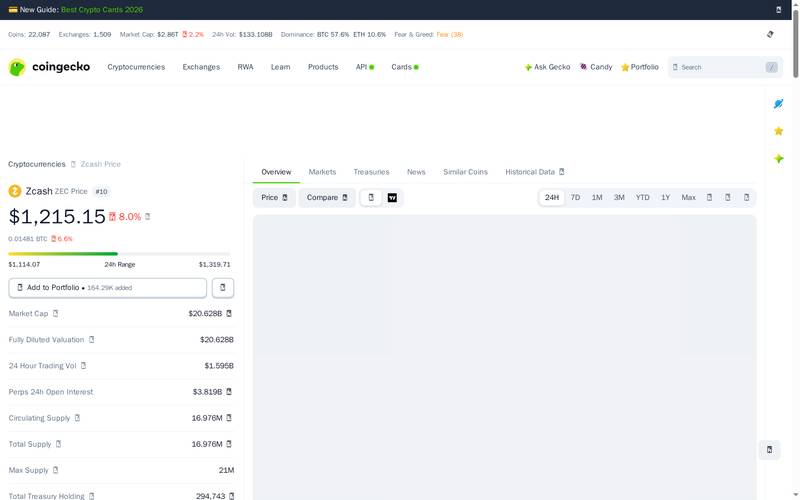Screen dimensions: 800x500
Task: Select the Max chart range
Action: pyautogui.click(x=688, y=197)
